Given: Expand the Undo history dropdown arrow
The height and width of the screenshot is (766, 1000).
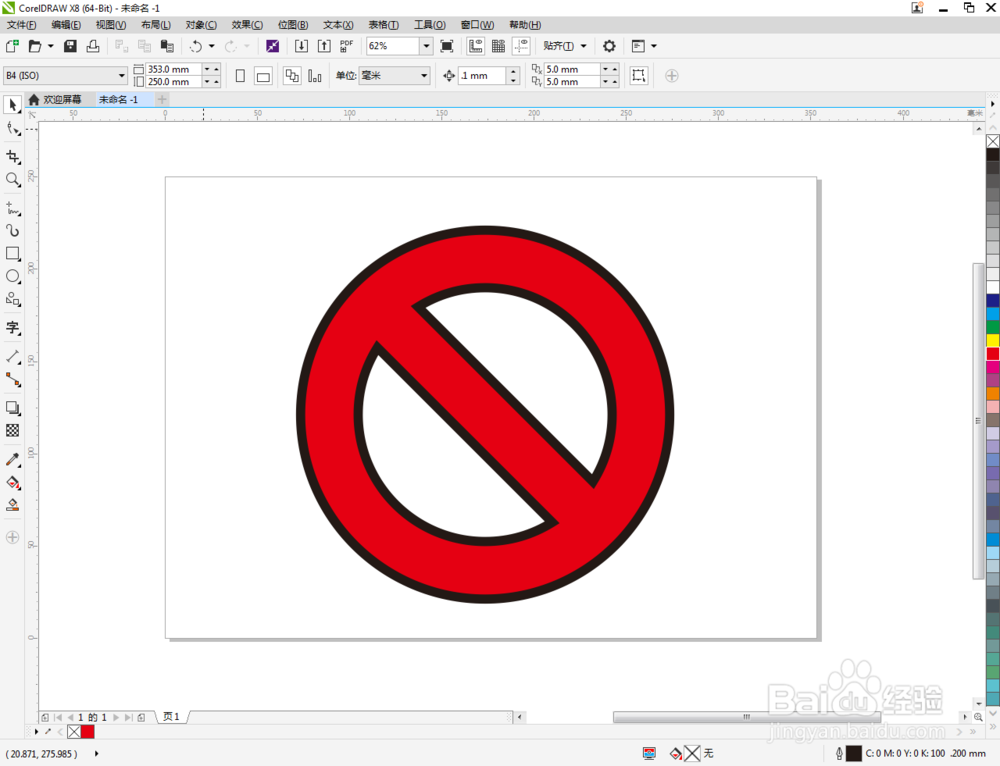Looking at the screenshot, I should click(x=212, y=46).
